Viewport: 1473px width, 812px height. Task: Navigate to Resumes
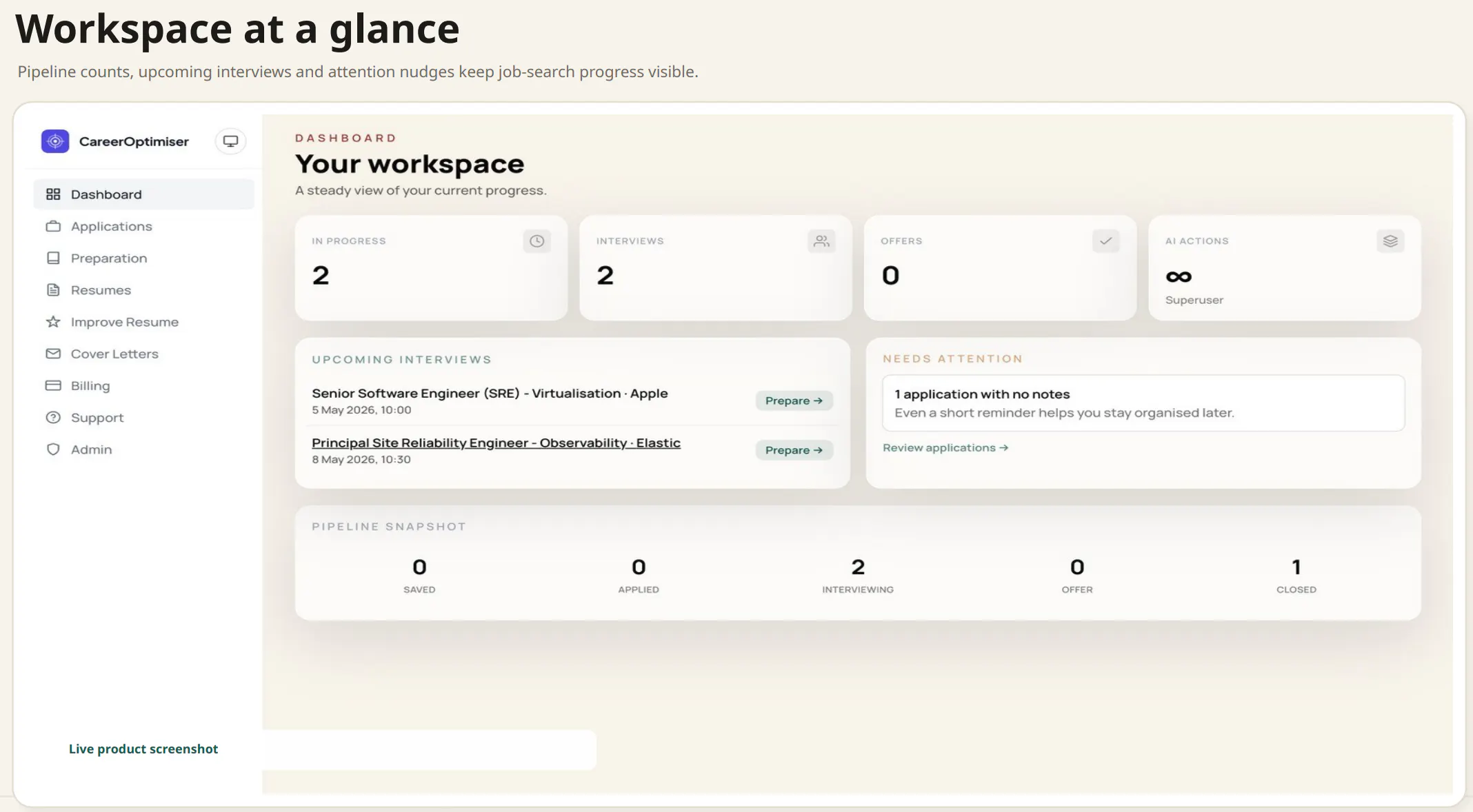coord(143,290)
